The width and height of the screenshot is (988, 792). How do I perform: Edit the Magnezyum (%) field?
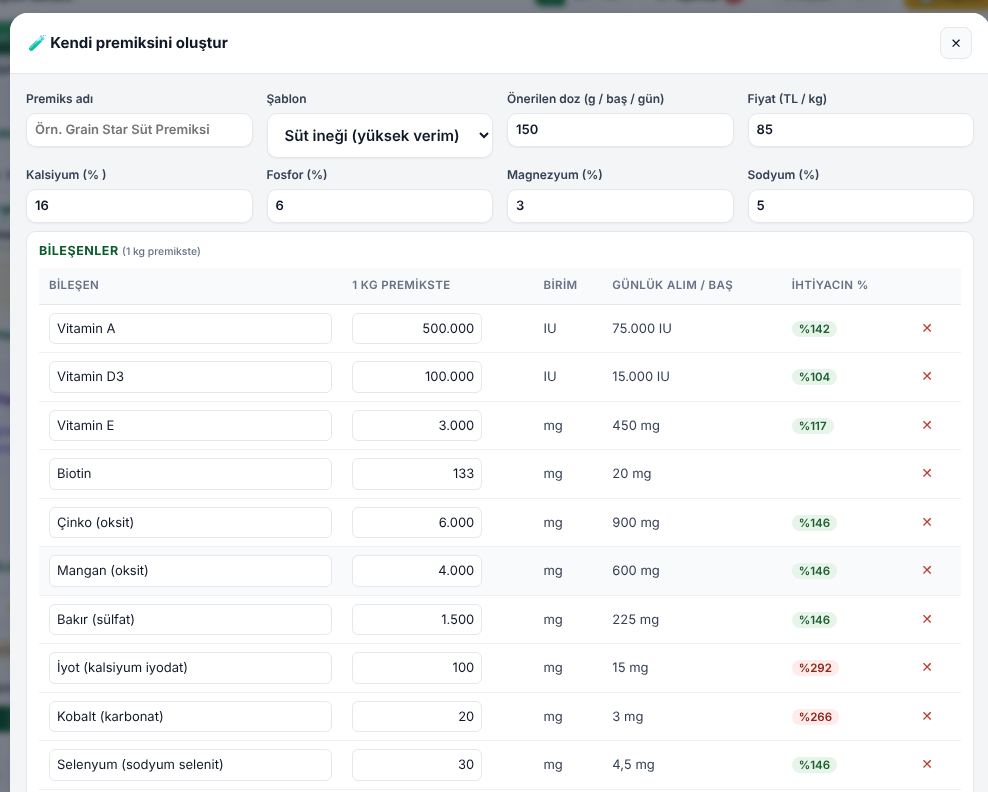click(x=620, y=206)
